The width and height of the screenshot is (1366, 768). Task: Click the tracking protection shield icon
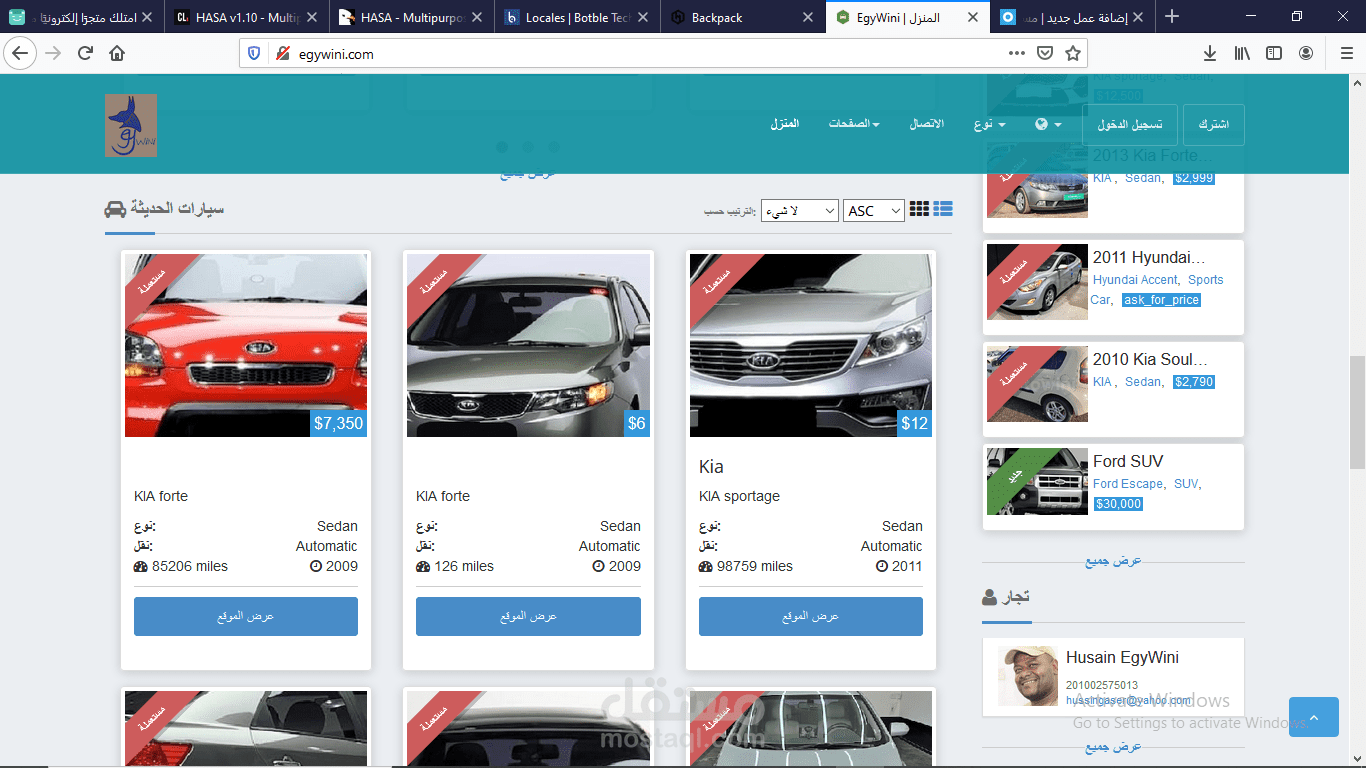pyautogui.click(x=254, y=53)
